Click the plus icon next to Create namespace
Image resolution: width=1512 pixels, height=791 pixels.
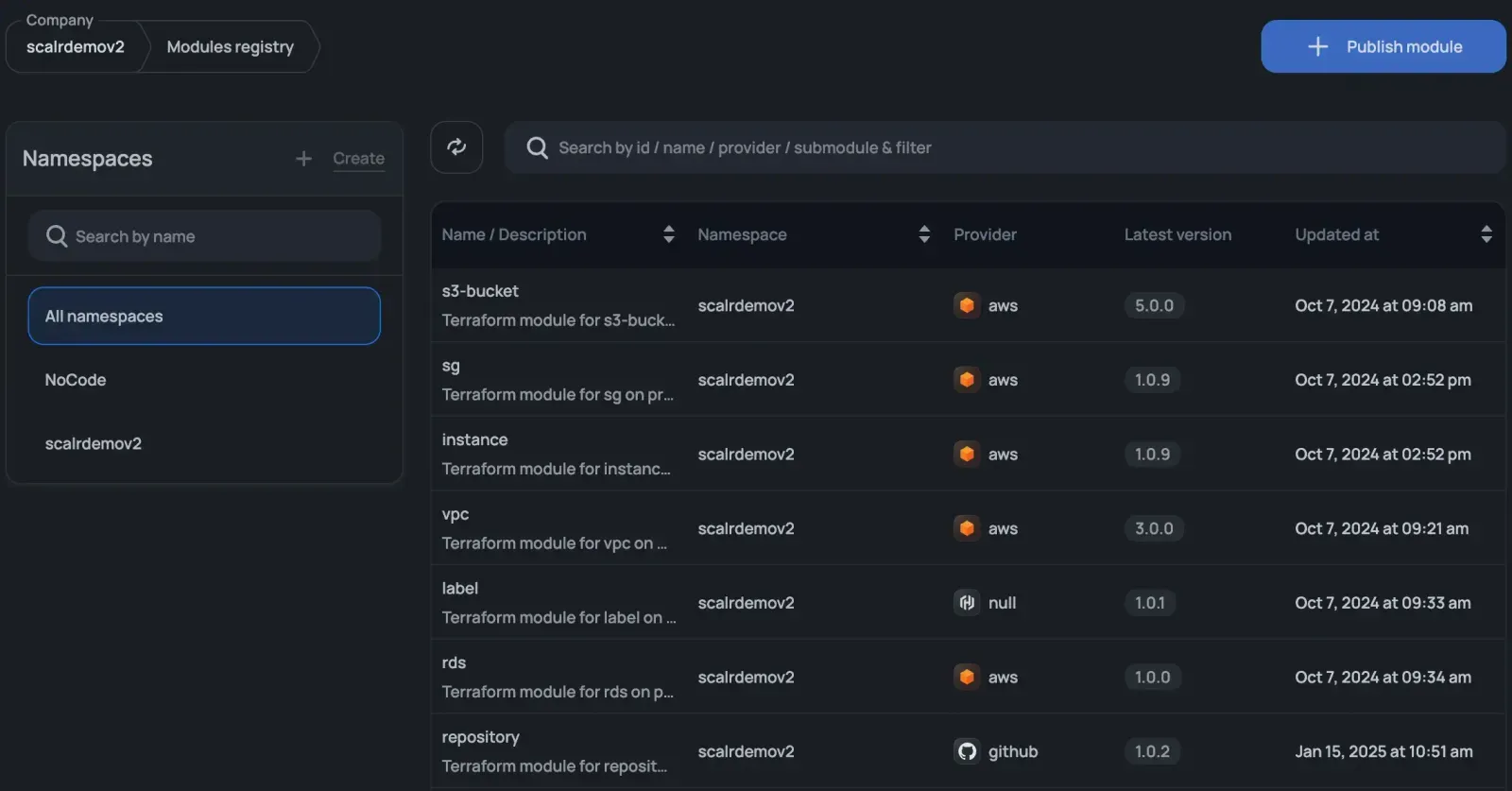(303, 159)
